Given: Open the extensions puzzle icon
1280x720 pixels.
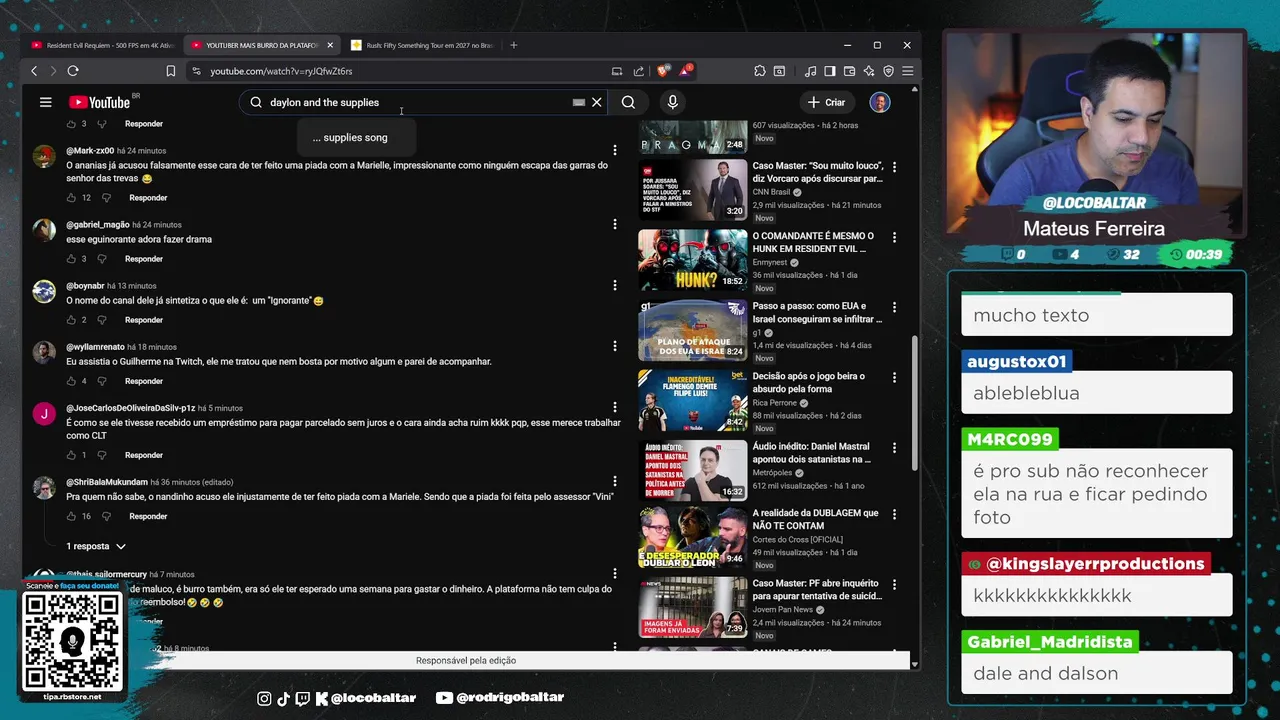Looking at the screenshot, I should 760,71.
